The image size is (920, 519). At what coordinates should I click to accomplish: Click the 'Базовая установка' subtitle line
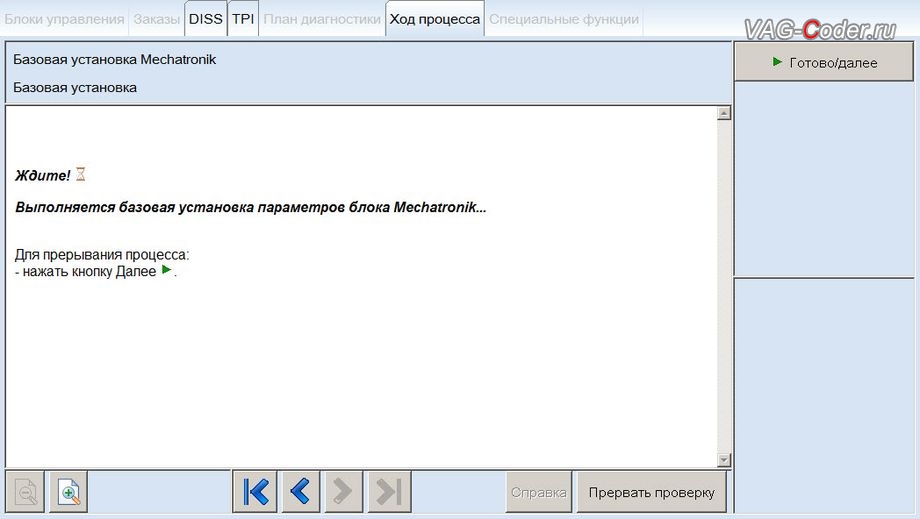tap(75, 87)
